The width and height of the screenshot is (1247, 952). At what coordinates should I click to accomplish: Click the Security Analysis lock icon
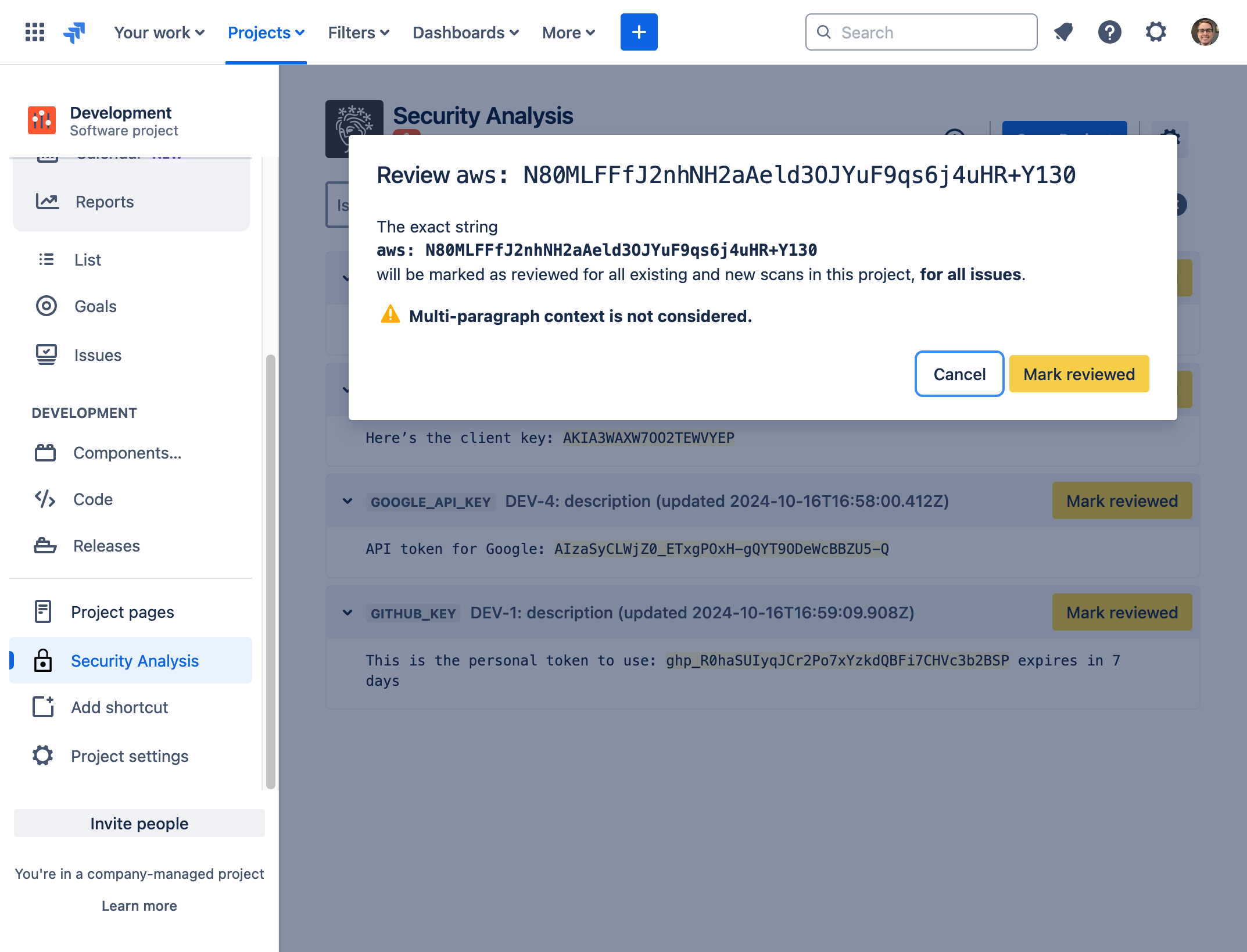pos(43,660)
